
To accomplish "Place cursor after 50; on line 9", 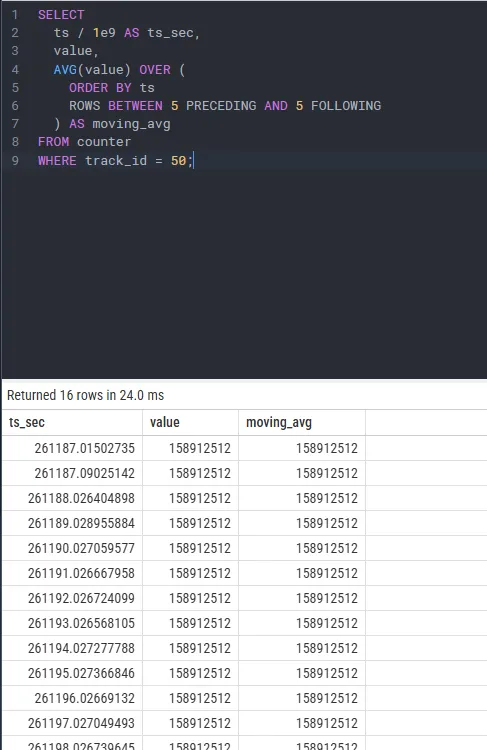I will [x=194, y=161].
